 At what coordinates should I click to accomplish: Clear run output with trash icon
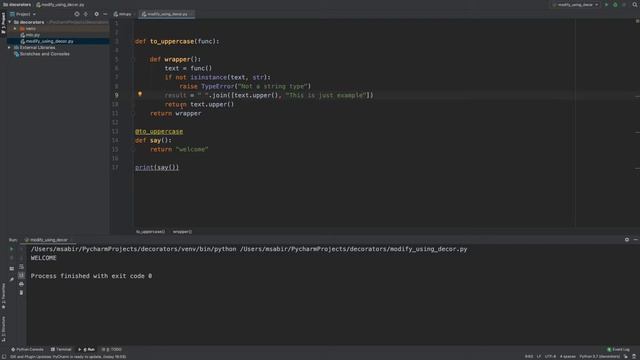(21, 293)
